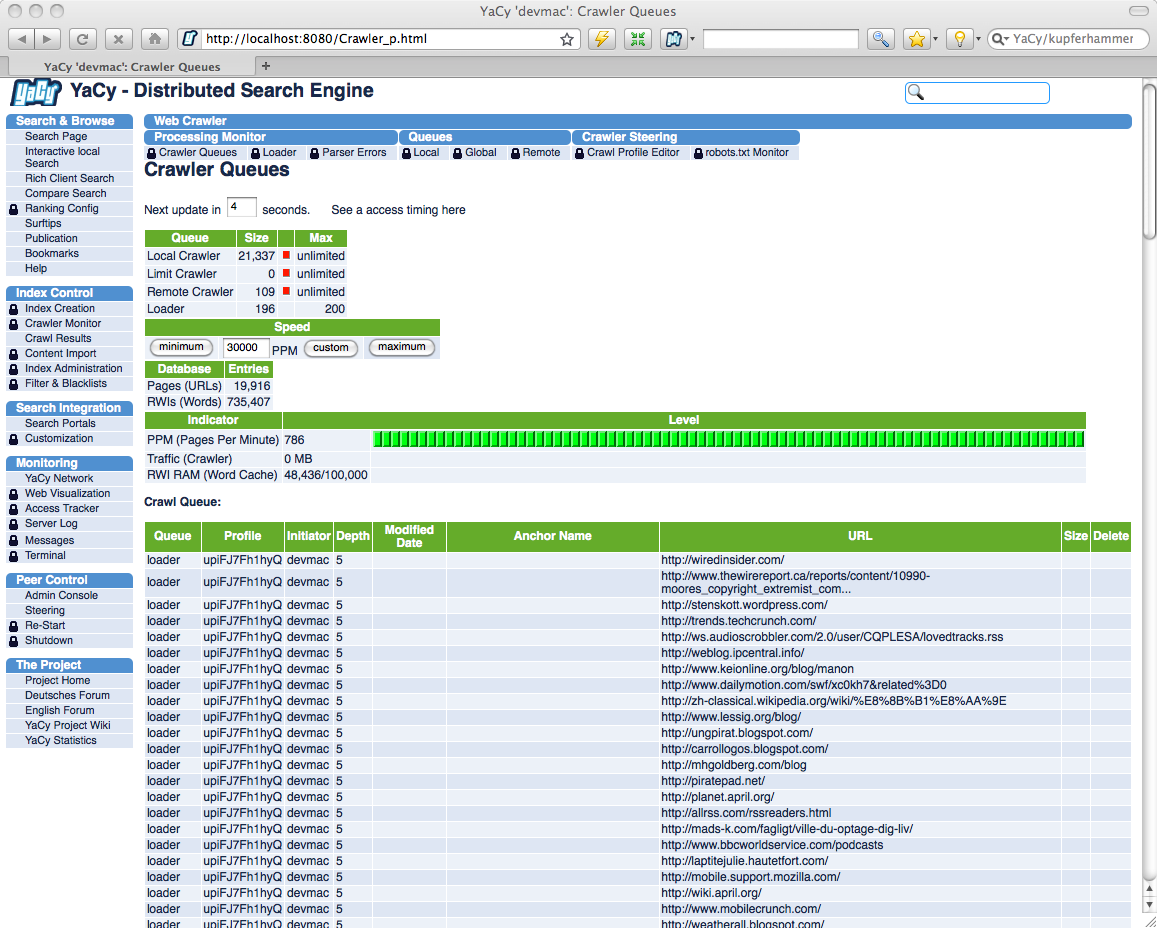
Task: Open the Crawl Profile Editor tab
Action: [x=632, y=153]
